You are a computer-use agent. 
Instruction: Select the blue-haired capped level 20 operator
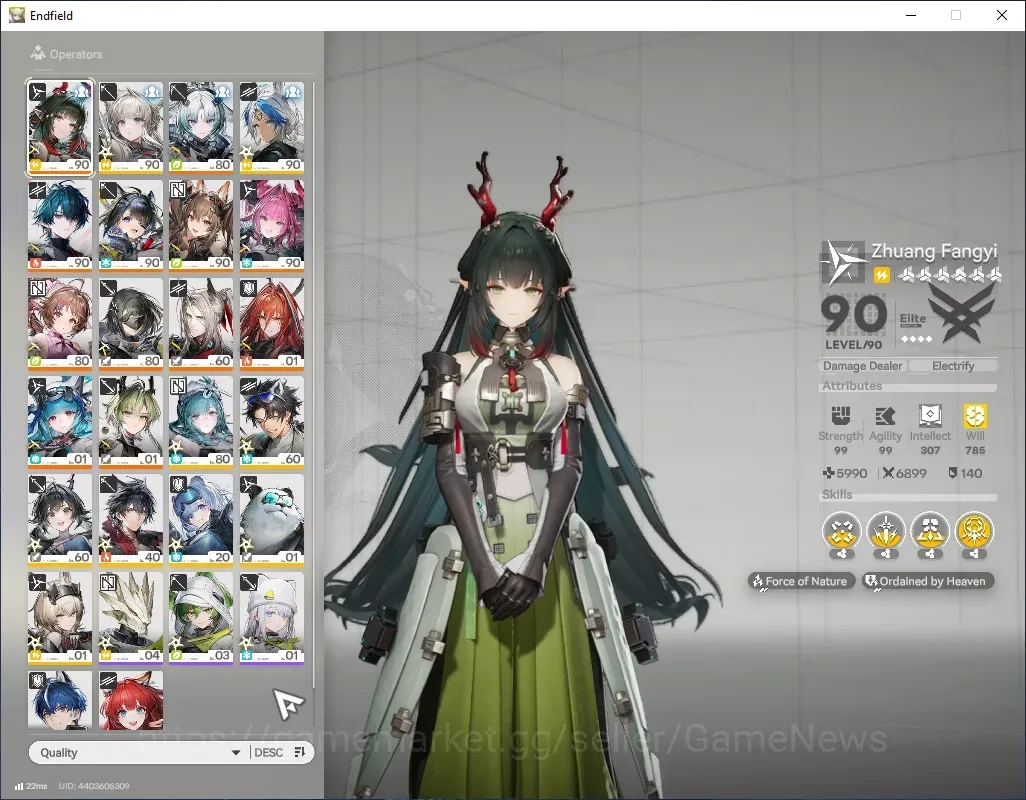click(x=201, y=520)
